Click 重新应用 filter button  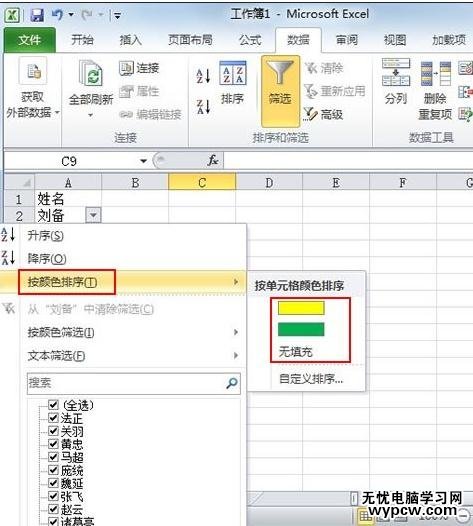tap(335, 91)
